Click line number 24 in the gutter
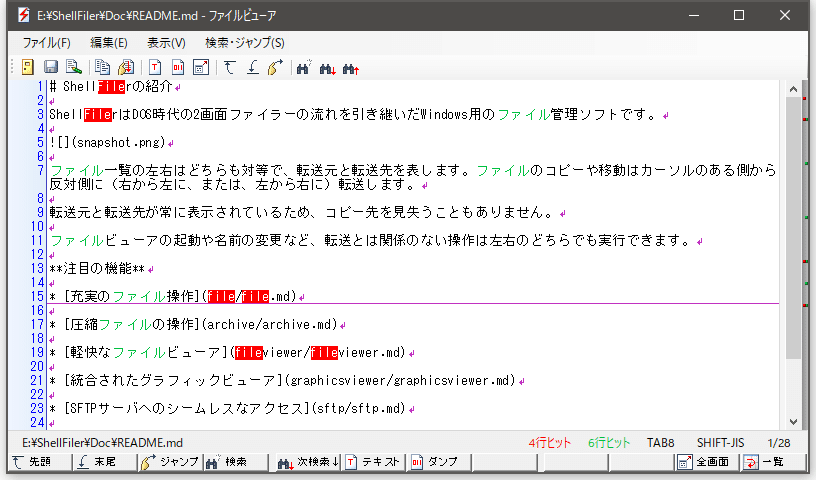Image resolution: width=816 pixels, height=480 pixels. (37, 423)
